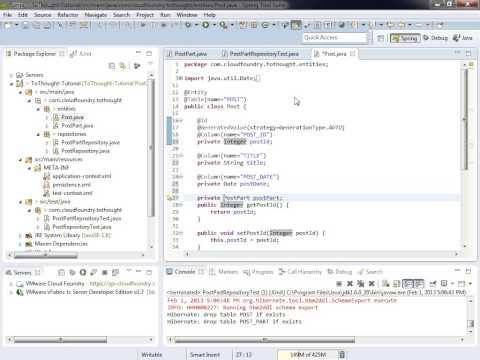Open the Refactor menu
480x360 pixels.
pos(68,15)
